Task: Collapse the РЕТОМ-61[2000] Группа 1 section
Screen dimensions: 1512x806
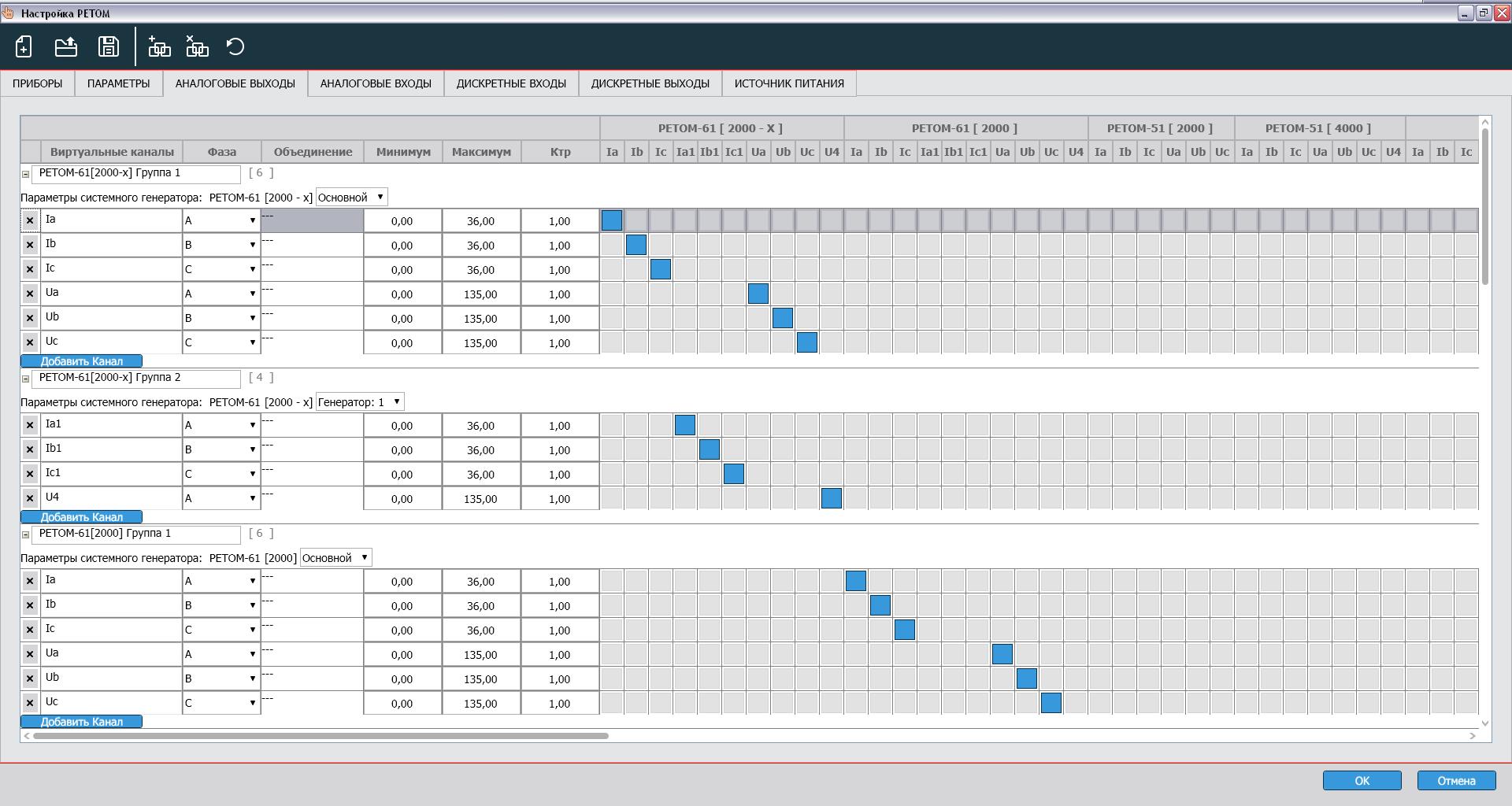Action: 25,534
